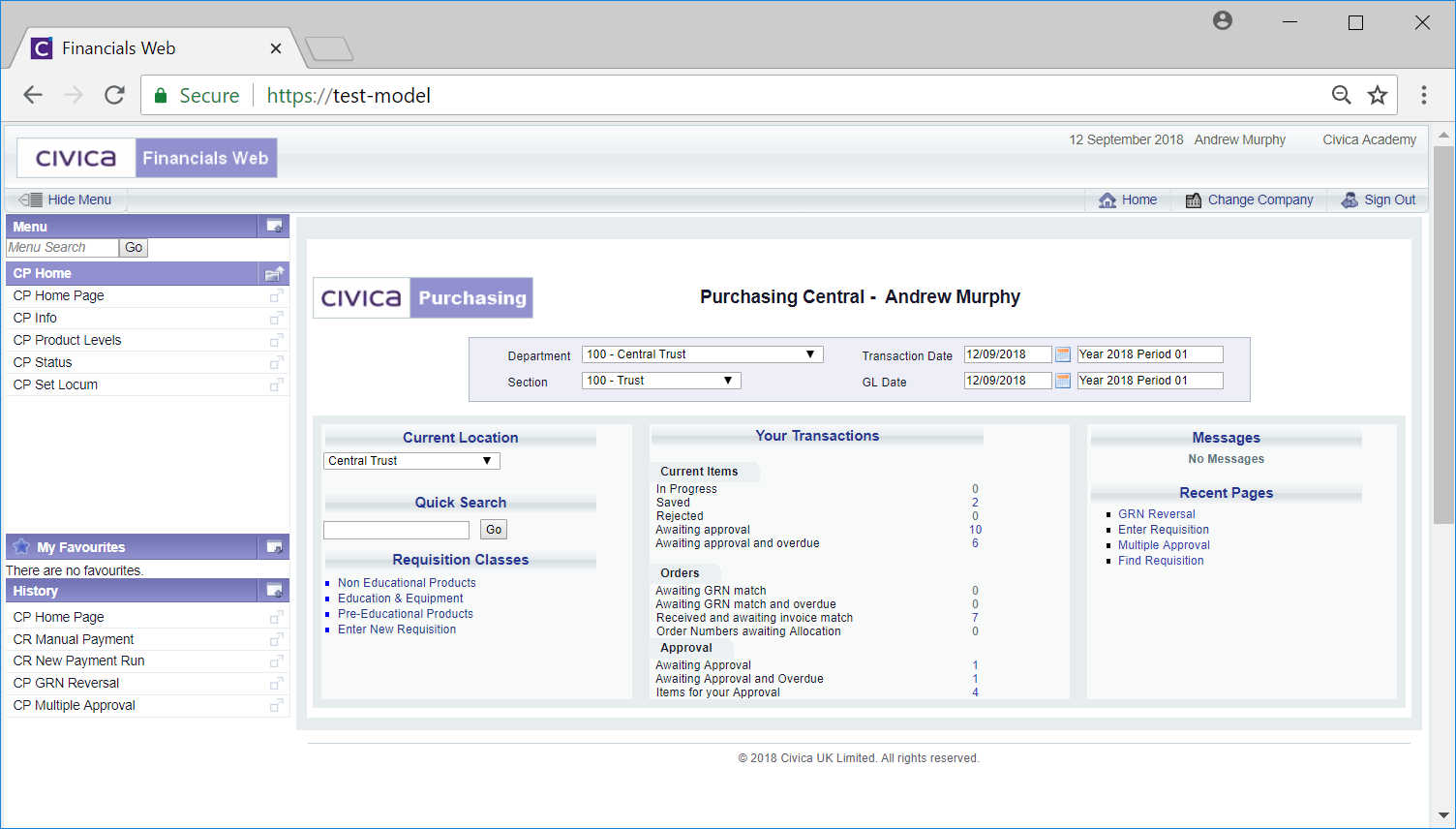The width and height of the screenshot is (1456, 829).
Task: Open the Department dropdown
Action: (x=703, y=354)
